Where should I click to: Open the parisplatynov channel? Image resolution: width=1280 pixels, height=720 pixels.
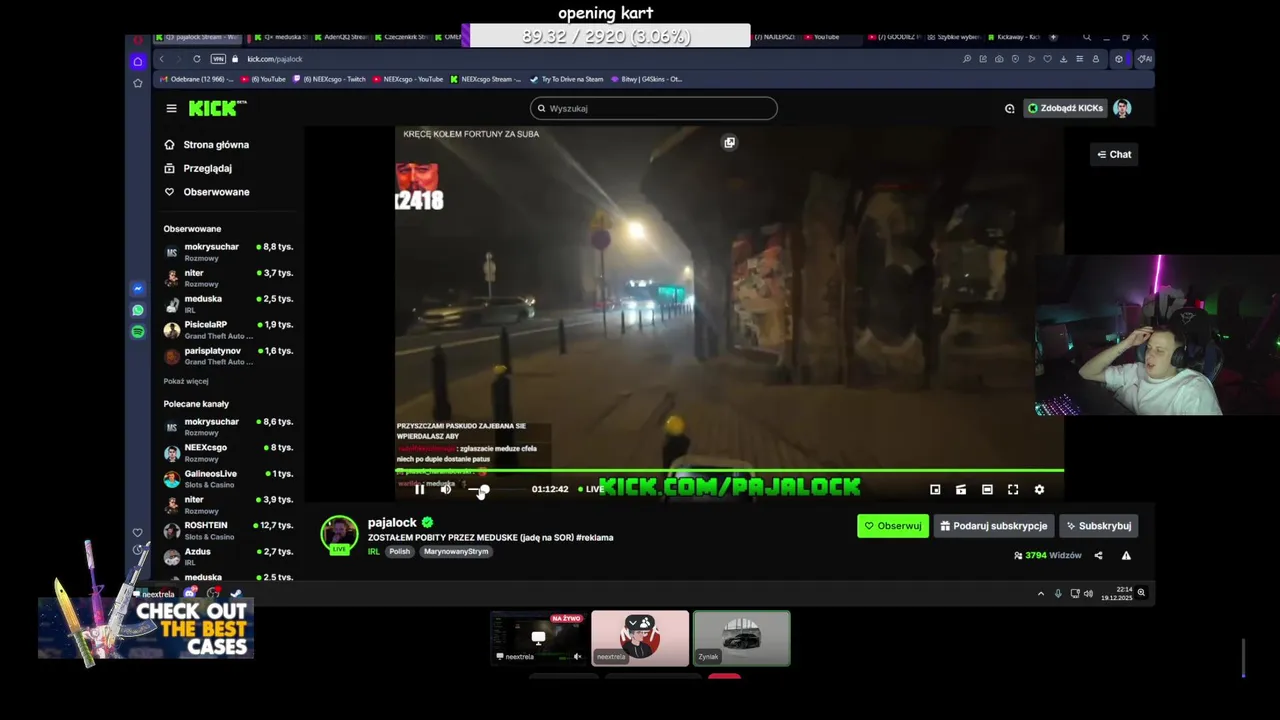pyautogui.click(x=228, y=355)
